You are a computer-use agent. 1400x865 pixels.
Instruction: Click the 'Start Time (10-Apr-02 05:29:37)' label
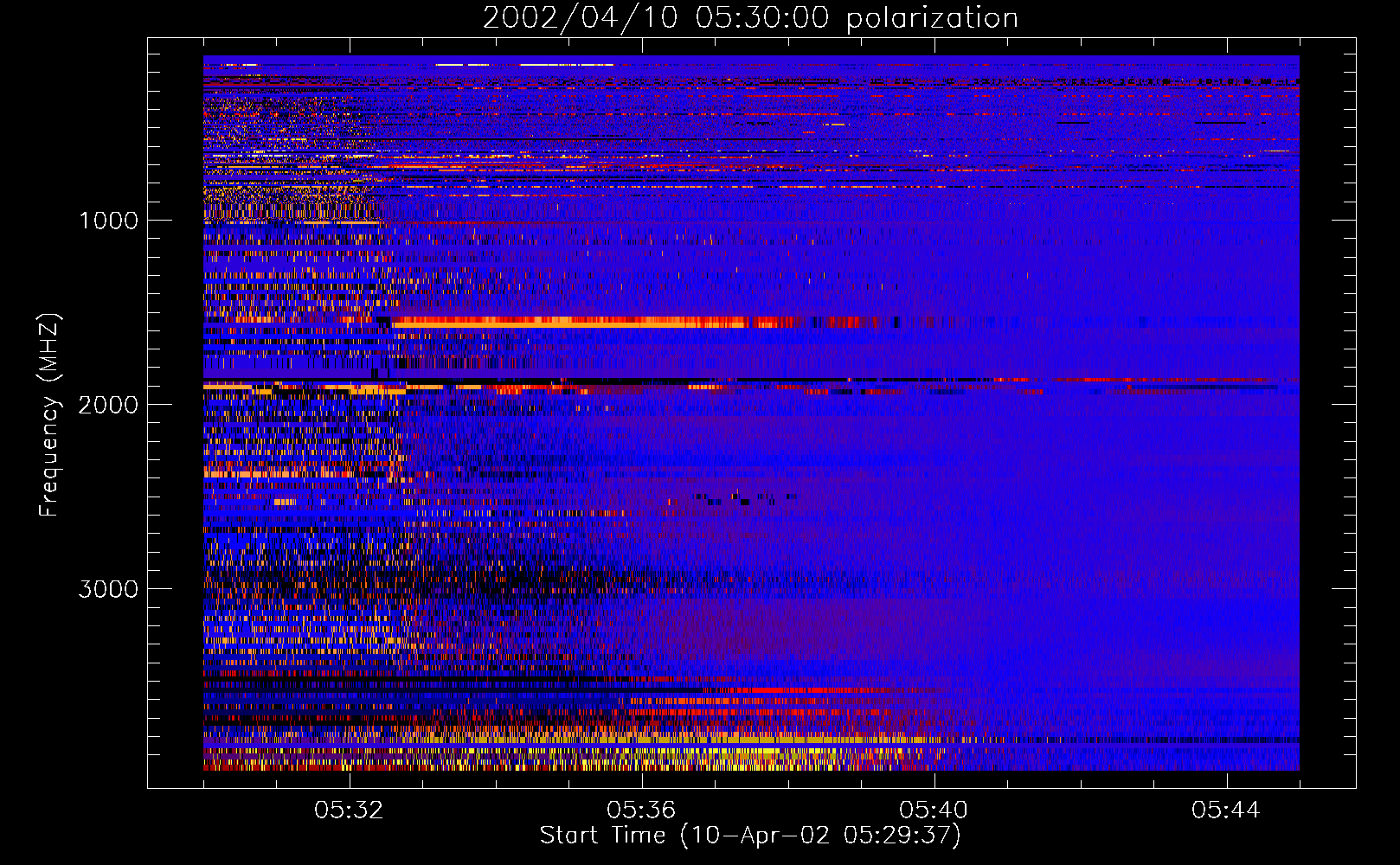point(750,836)
